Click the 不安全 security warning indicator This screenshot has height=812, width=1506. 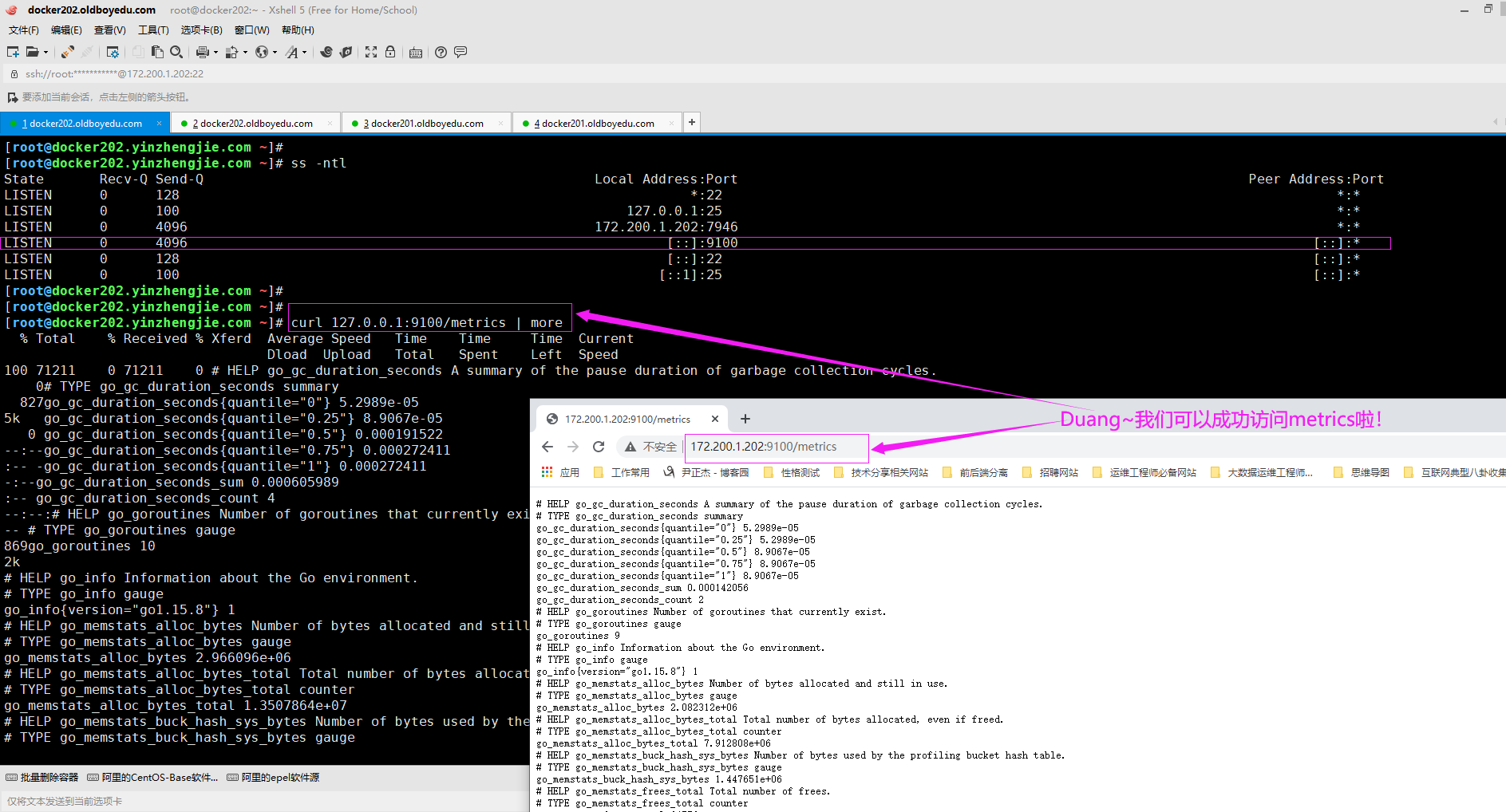point(650,447)
